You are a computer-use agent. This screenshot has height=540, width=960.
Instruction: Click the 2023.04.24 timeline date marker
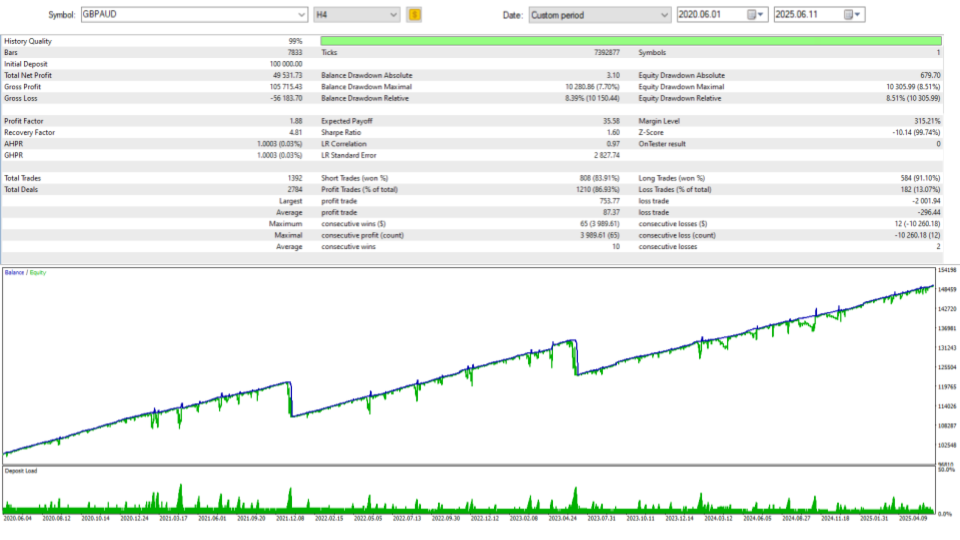point(563,519)
